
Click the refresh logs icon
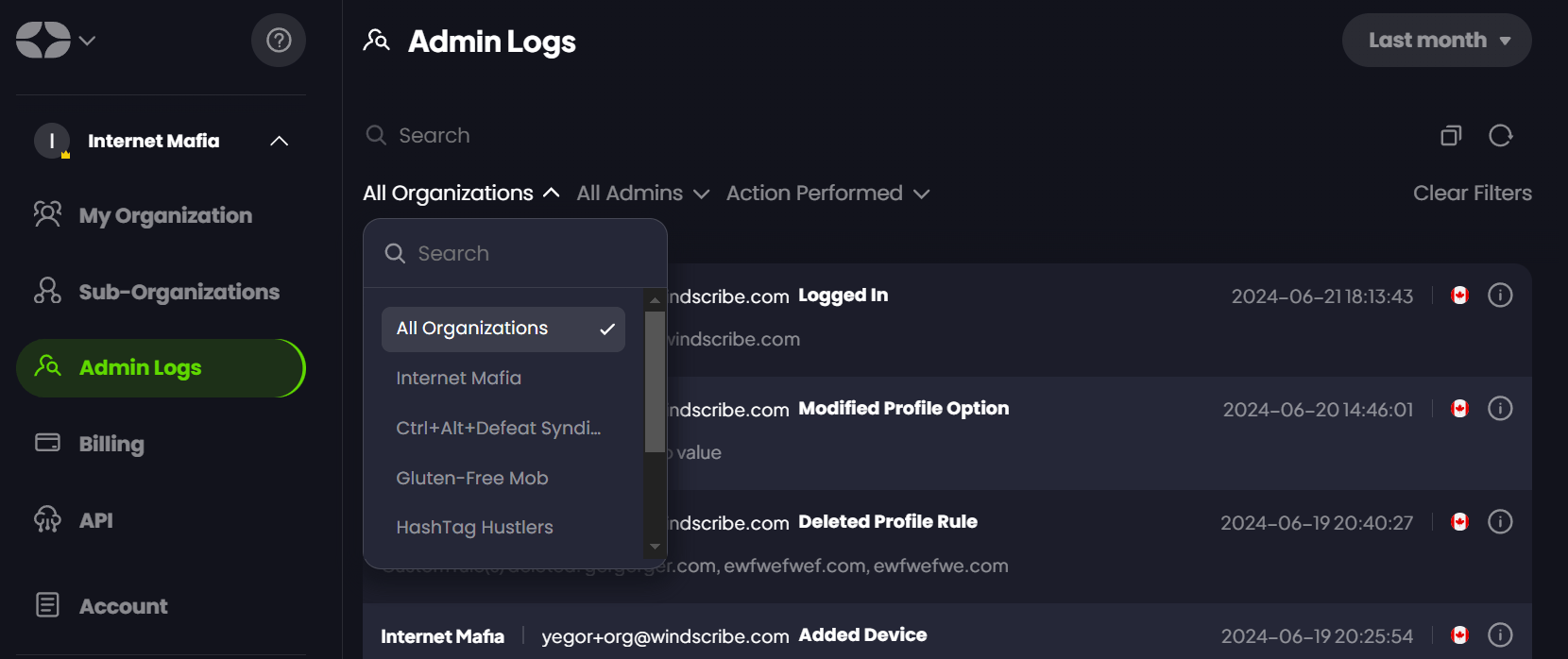[x=1500, y=136]
